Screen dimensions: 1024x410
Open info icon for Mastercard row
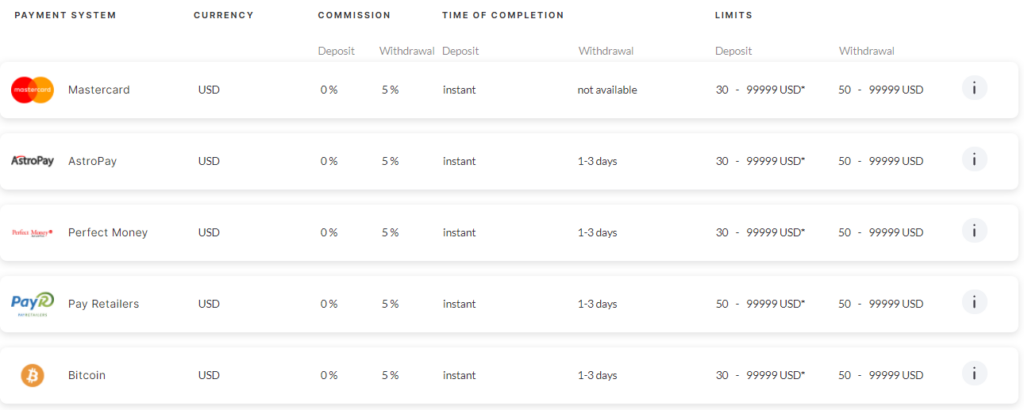tap(974, 88)
